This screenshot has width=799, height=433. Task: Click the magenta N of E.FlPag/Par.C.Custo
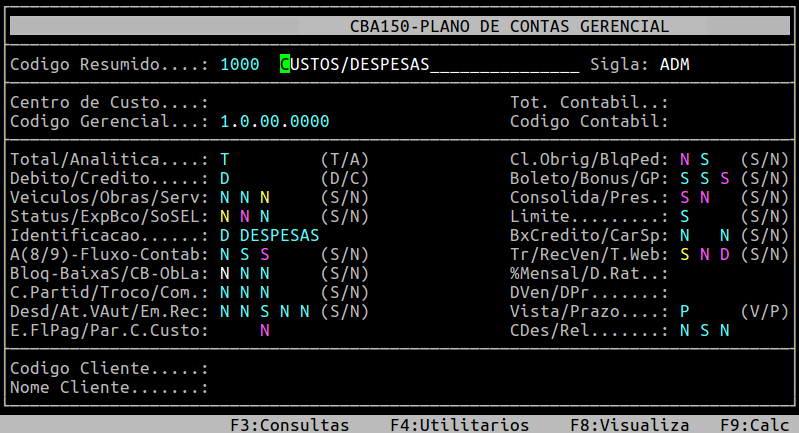click(265, 330)
